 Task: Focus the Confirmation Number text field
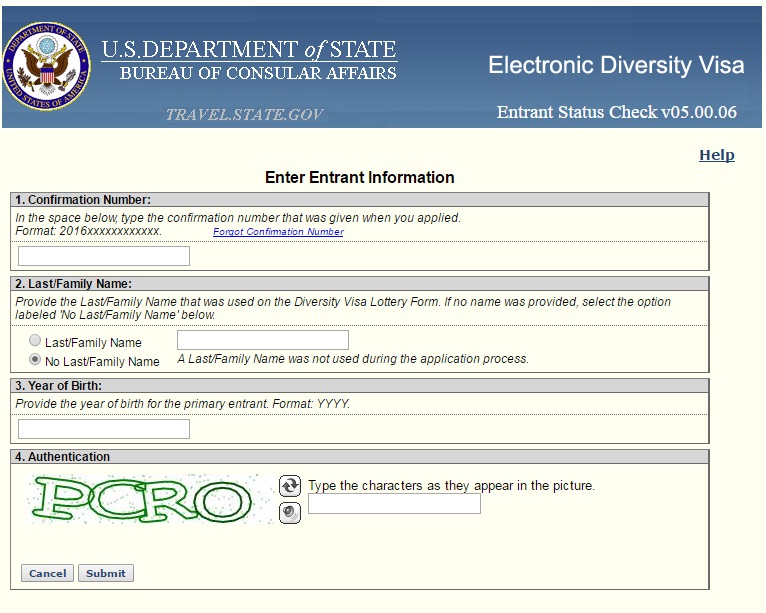click(x=104, y=256)
